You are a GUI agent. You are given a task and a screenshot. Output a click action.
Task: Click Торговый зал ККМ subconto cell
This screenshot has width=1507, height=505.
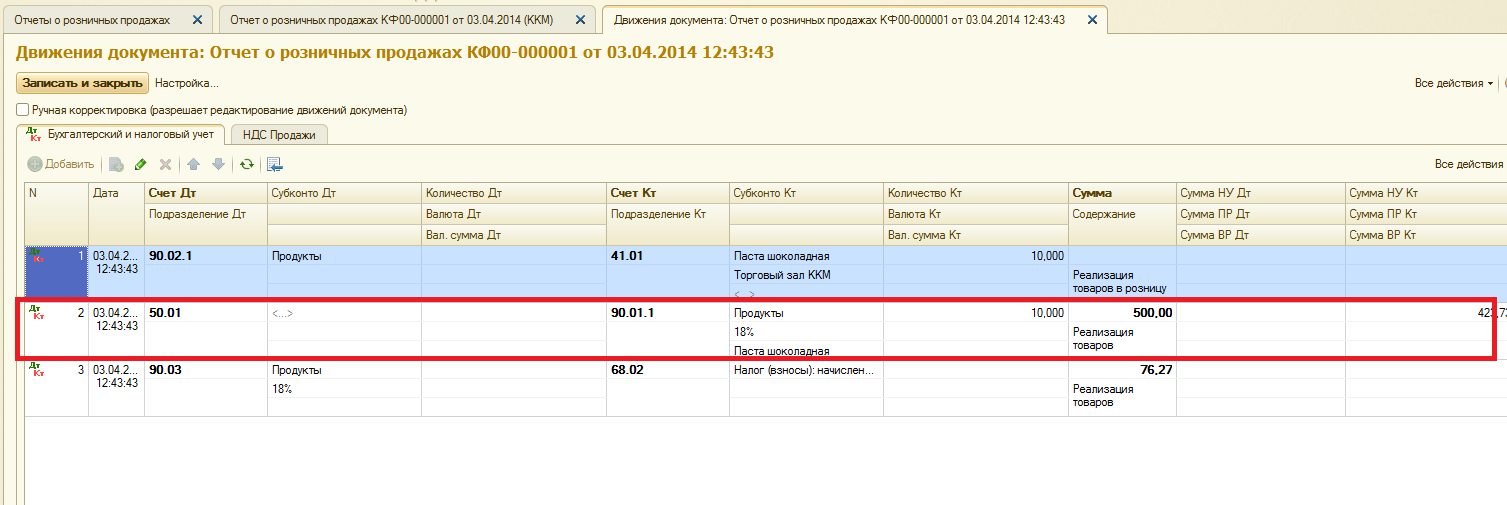tap(806, 275)
